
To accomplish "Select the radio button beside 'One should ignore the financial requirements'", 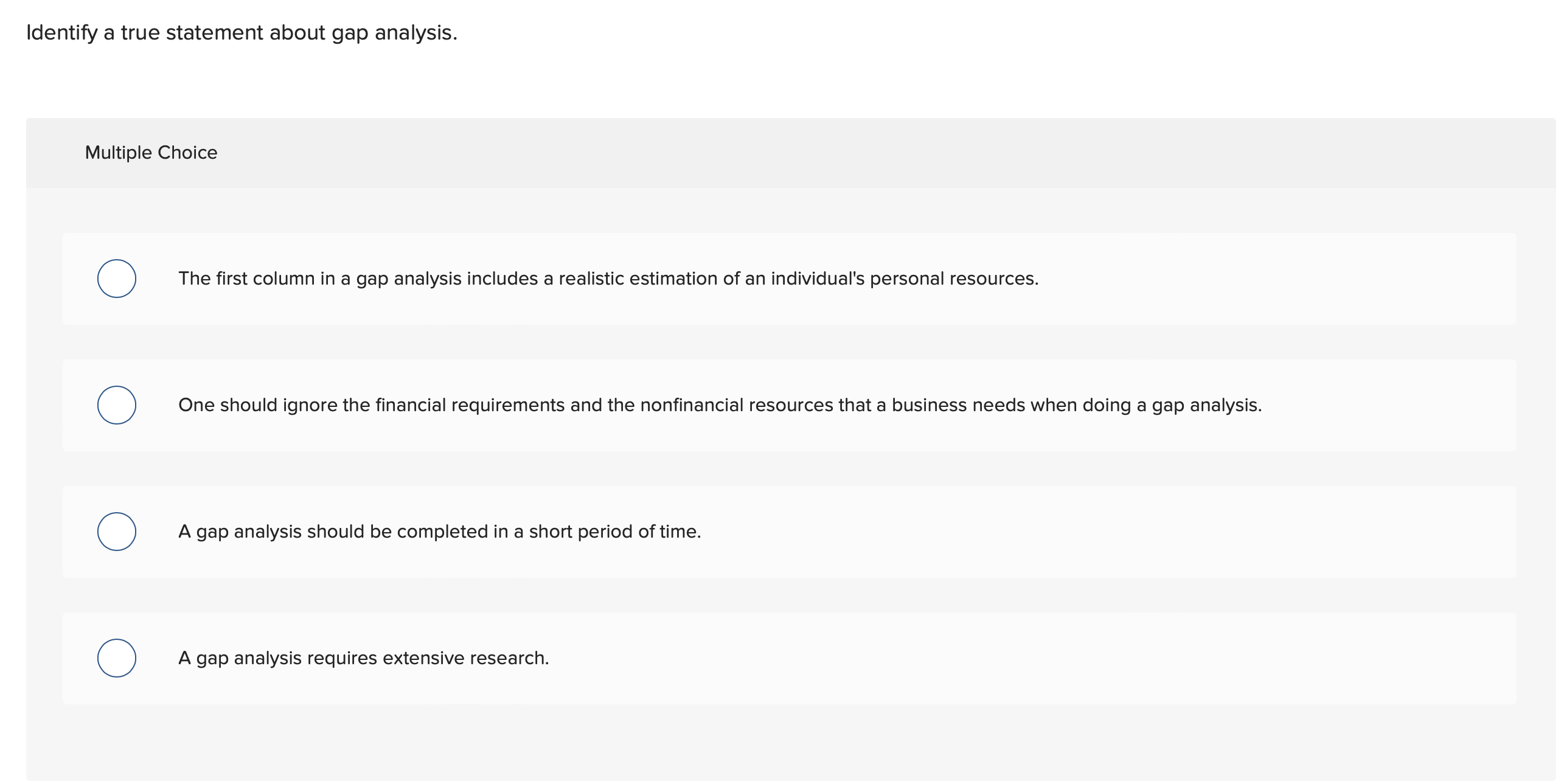I will [117, 405].
